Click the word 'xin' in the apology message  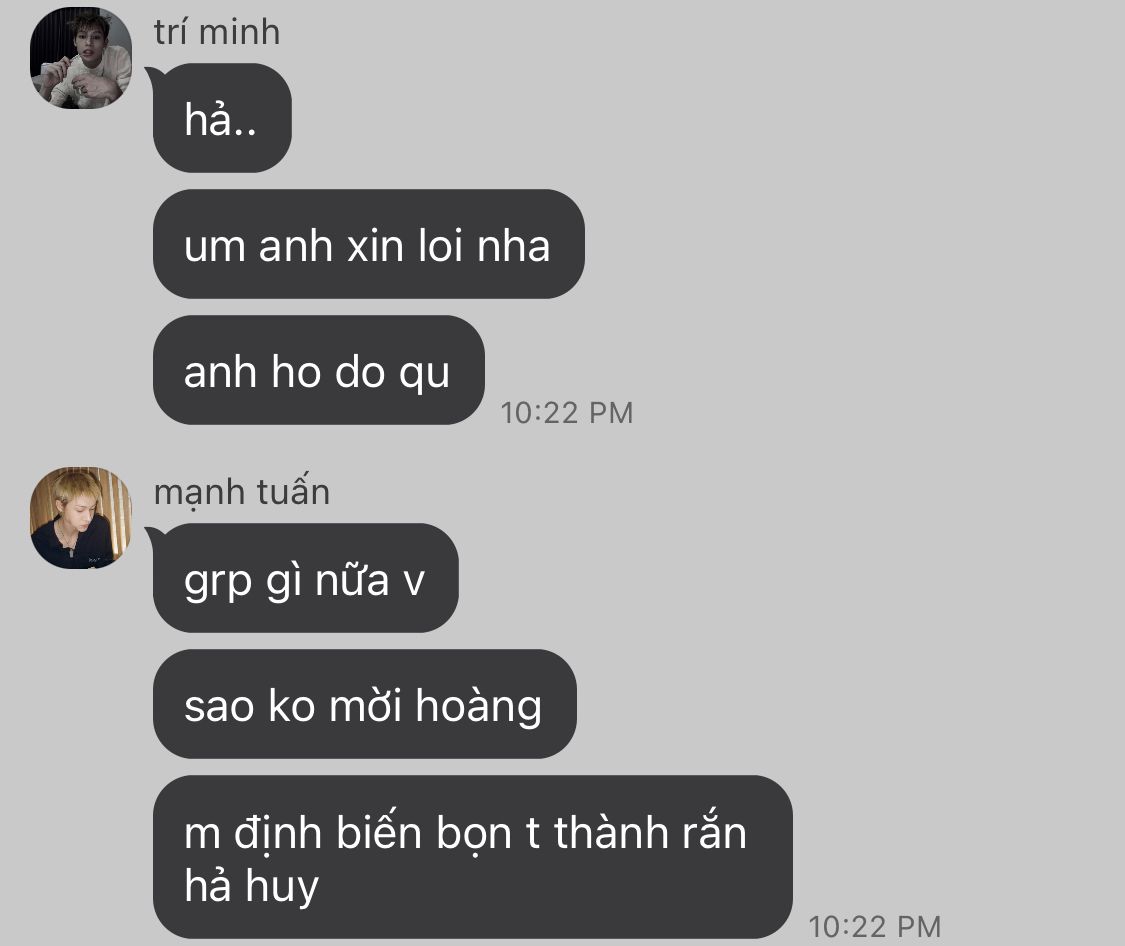coord(375,245)
